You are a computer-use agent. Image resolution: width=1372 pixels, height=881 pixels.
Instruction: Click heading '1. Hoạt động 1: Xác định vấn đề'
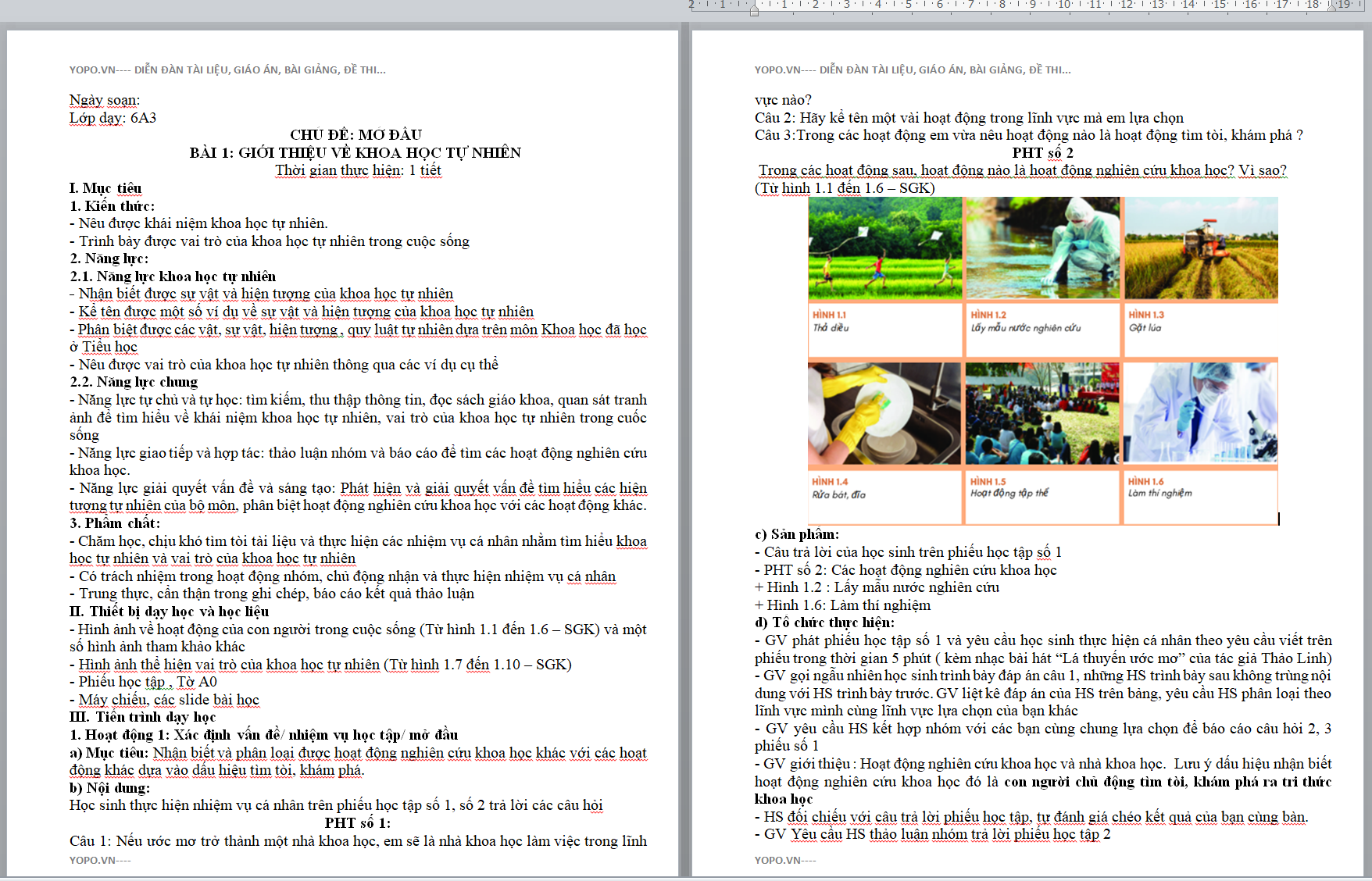[263, 735]
